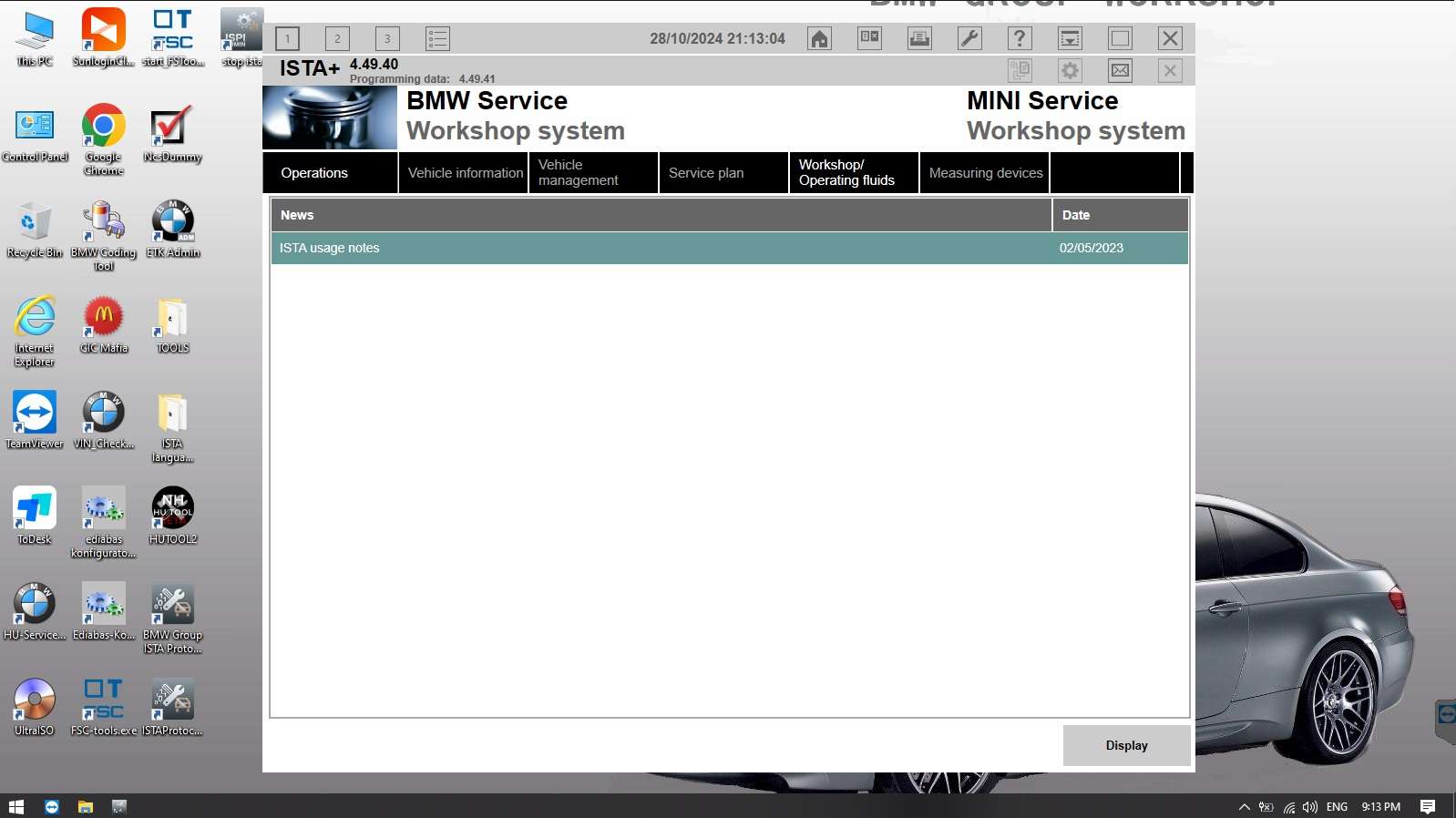Go to ISTA home screen
The width and height of the screenshot is (1456, 818).
(x=820, y=38)
